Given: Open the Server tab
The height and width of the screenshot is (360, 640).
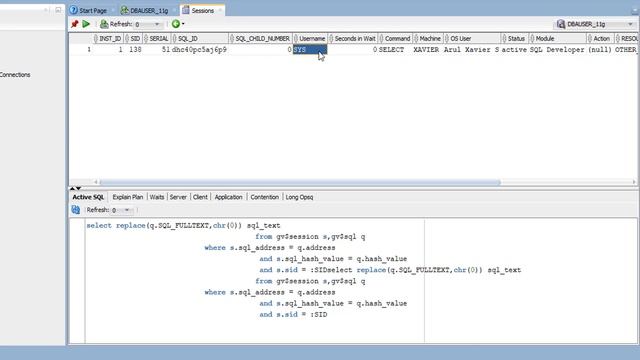Looking at the screenshot, I should 178,197.
